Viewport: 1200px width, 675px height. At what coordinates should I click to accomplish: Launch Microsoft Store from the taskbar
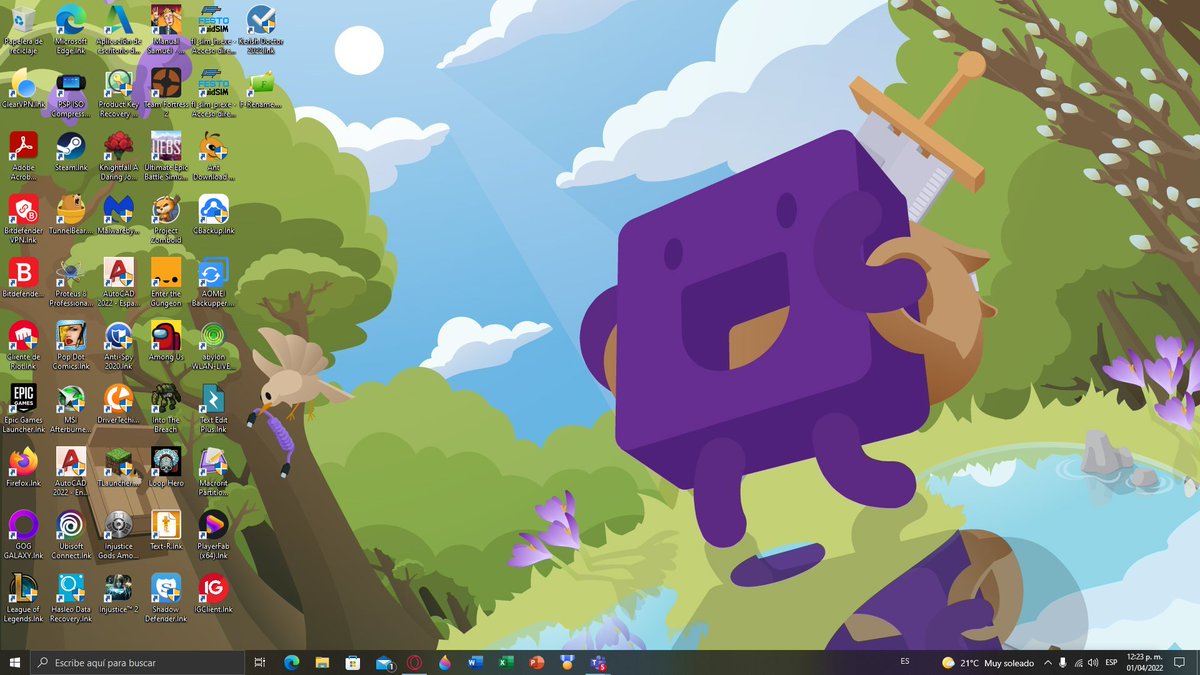353,662
